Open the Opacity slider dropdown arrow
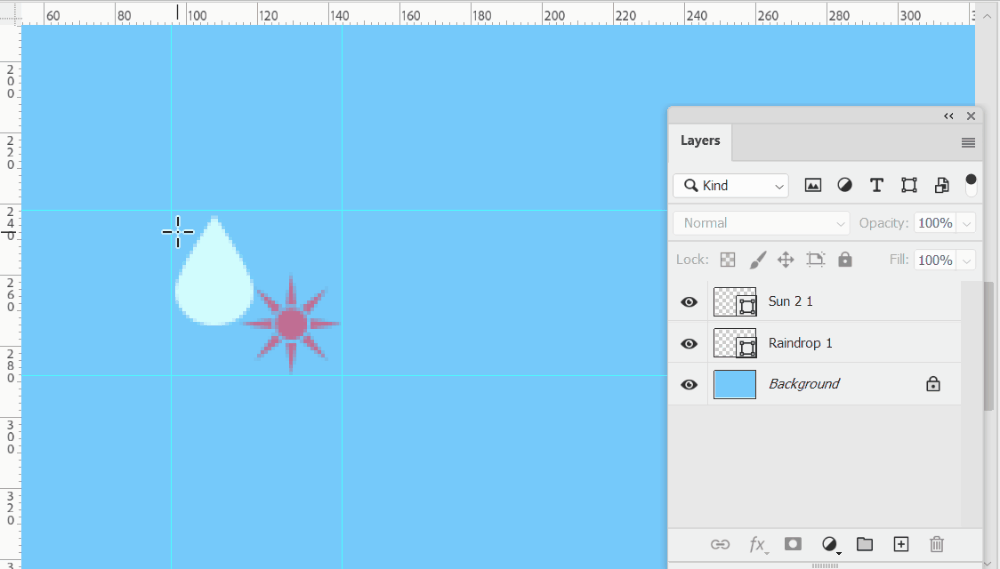The width and height of the screenshot is (1000, 569). (x=967, y=223)
